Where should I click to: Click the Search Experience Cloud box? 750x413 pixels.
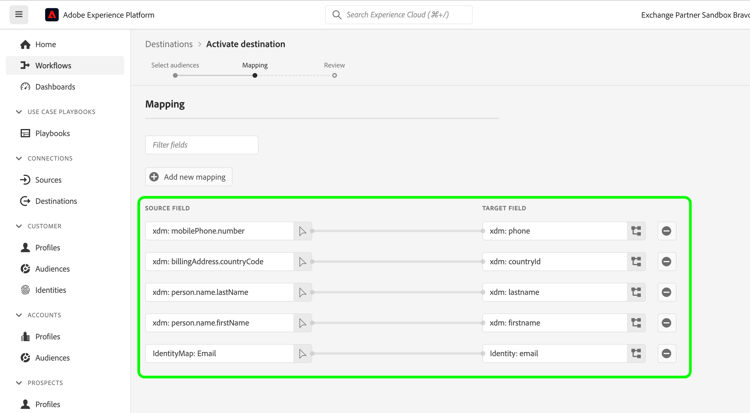tap(399, 15)
